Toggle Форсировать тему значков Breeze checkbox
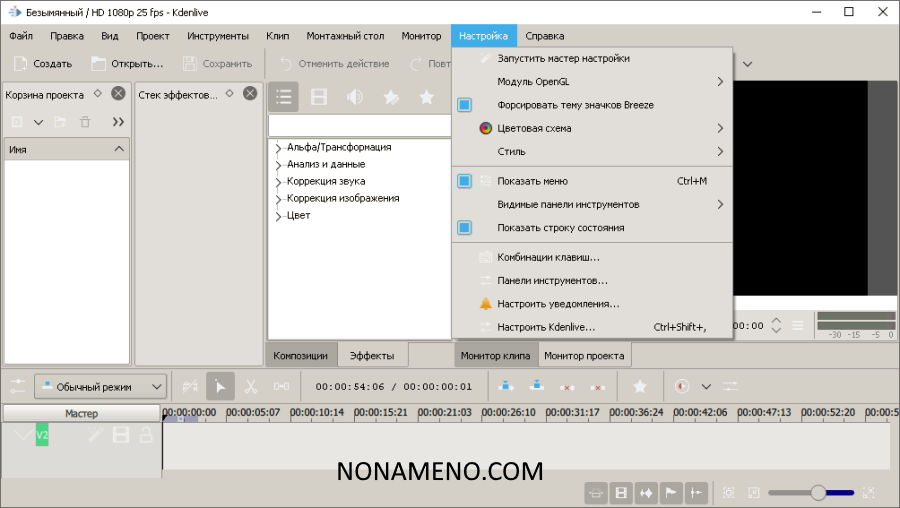Screen dimensions: 900x508 (x=464, y=105)
